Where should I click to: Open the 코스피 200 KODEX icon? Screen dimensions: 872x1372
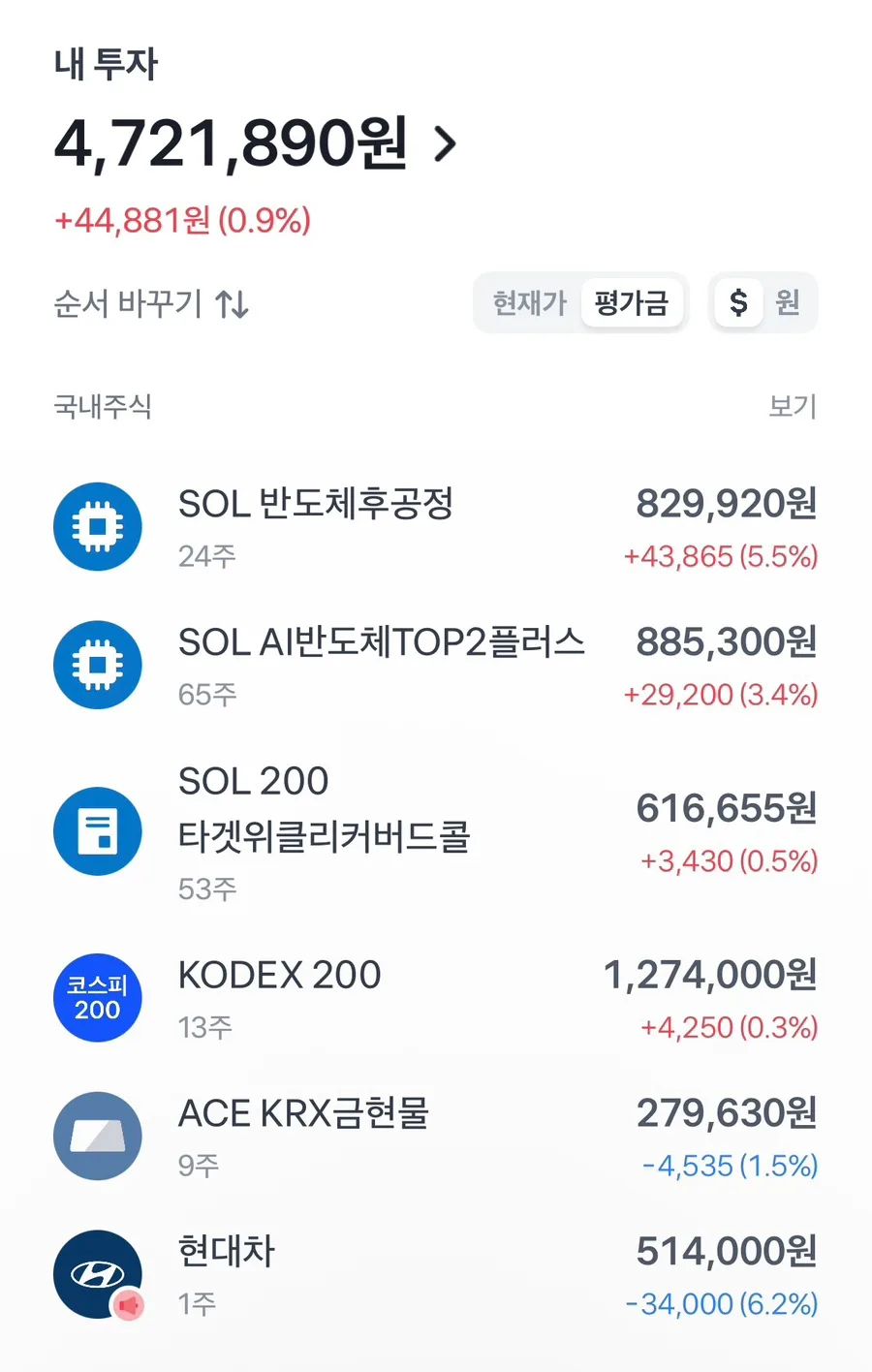coord(98,998)
